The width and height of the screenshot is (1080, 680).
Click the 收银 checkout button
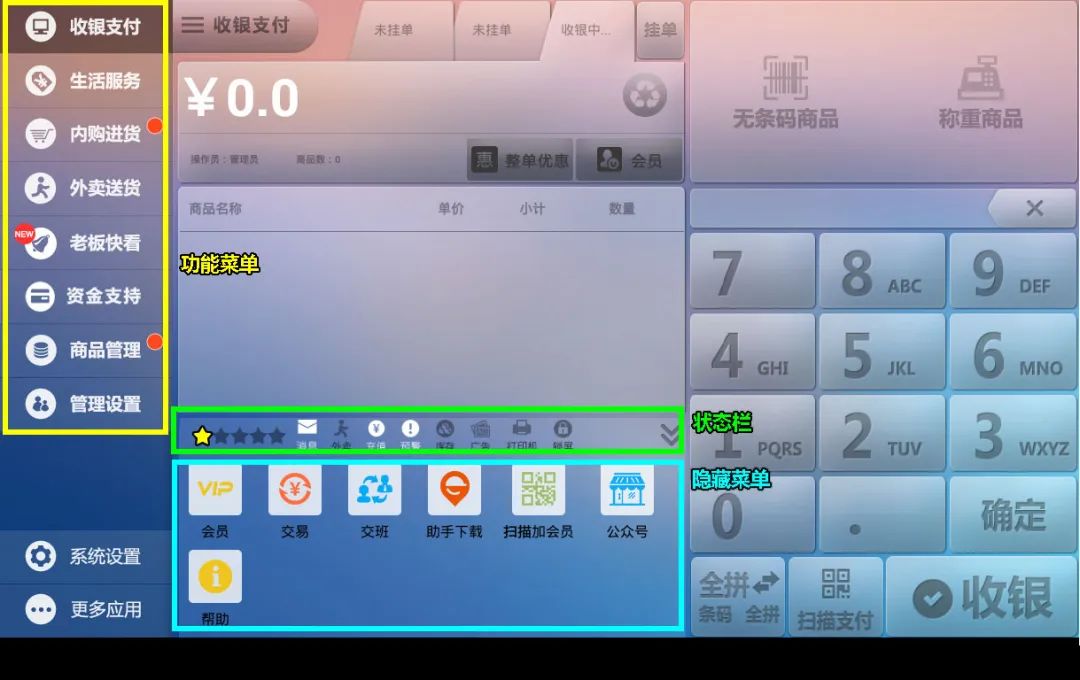coord(982,597)
